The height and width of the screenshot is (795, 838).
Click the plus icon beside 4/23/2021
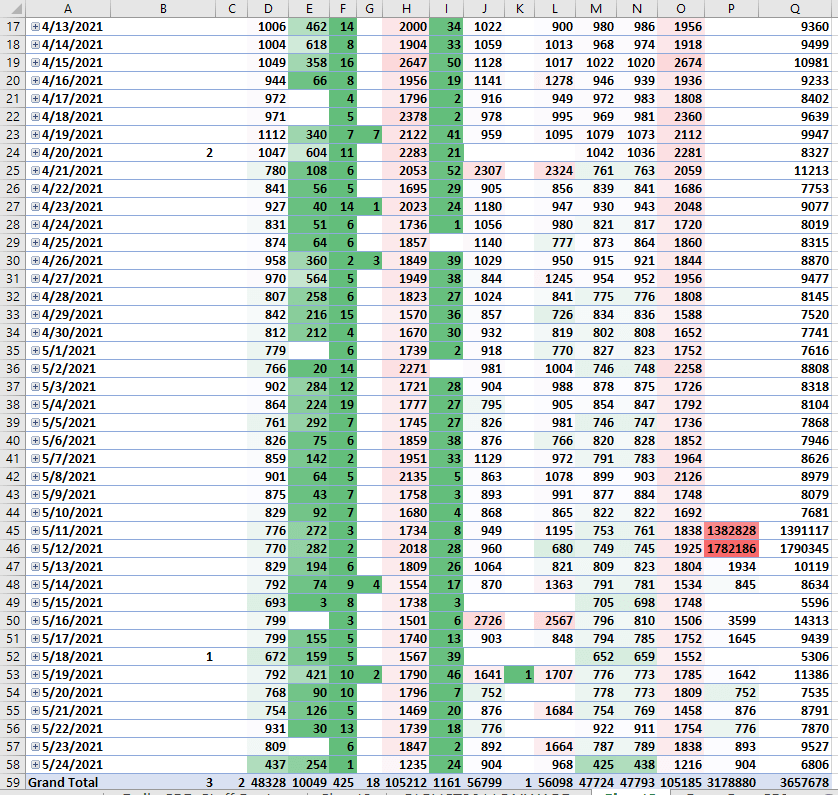pyautogui.click(x=36, y=206)
